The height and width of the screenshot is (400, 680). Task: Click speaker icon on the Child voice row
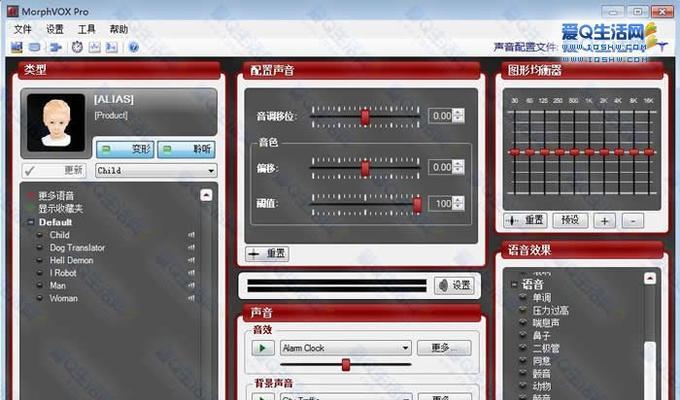click(x=191, y=235)
